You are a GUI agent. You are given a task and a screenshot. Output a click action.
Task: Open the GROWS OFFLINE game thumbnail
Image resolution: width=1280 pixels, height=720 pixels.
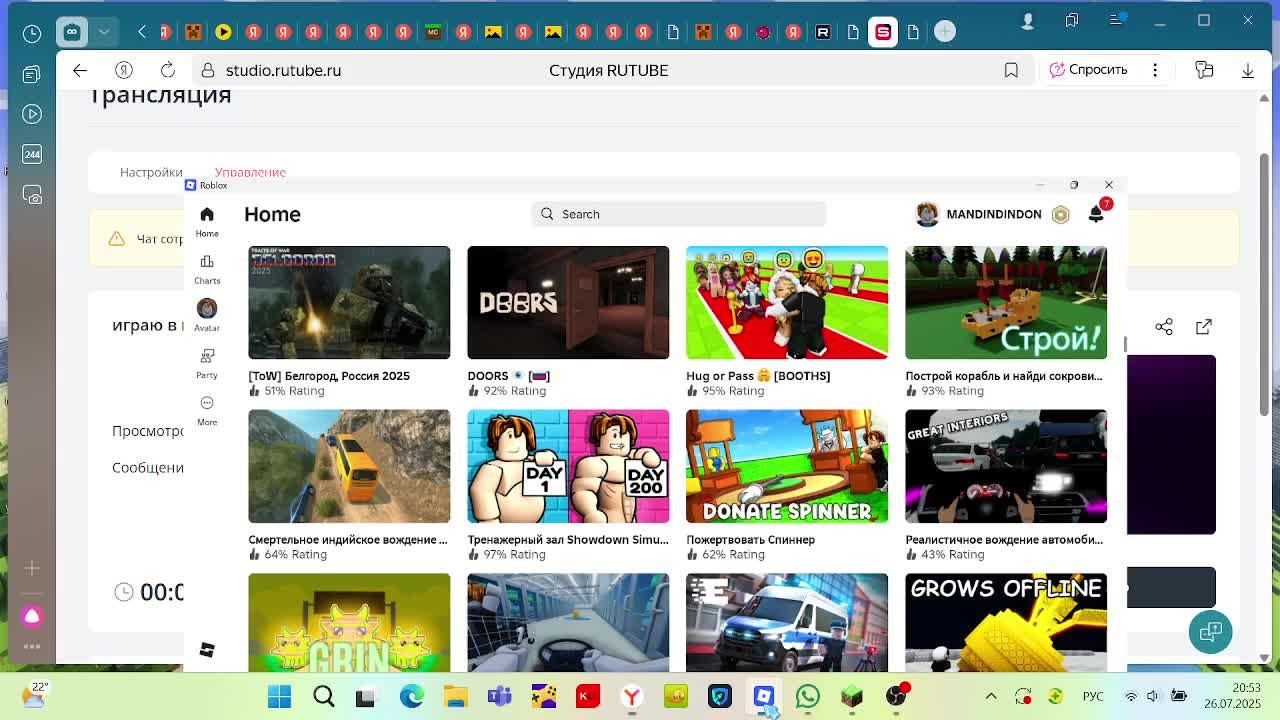coord(1006,622)
